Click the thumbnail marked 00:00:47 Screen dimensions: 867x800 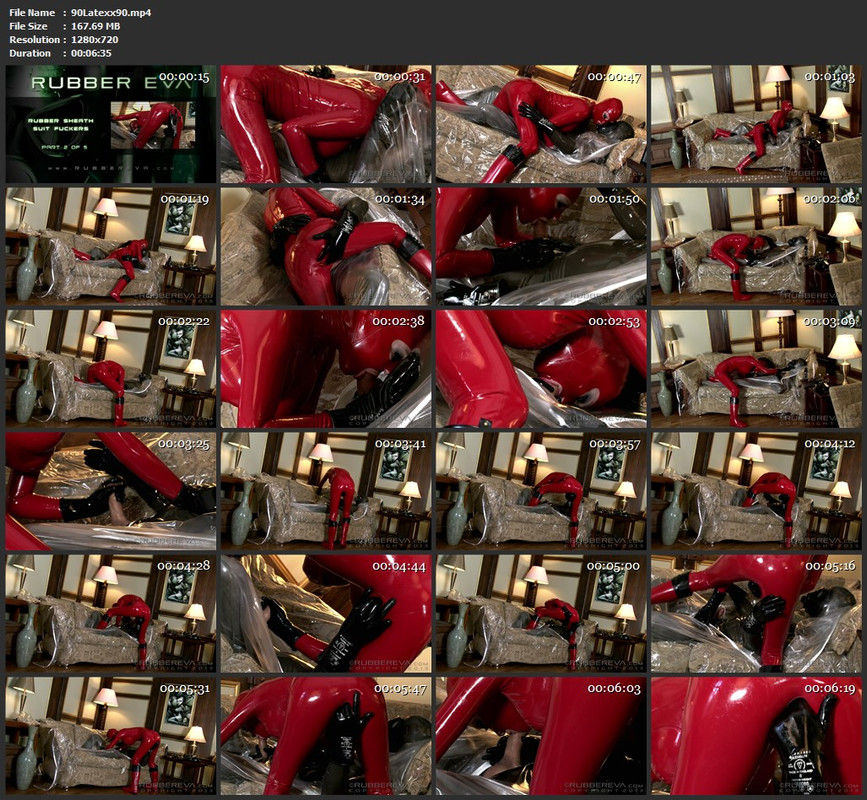(541, 124)
